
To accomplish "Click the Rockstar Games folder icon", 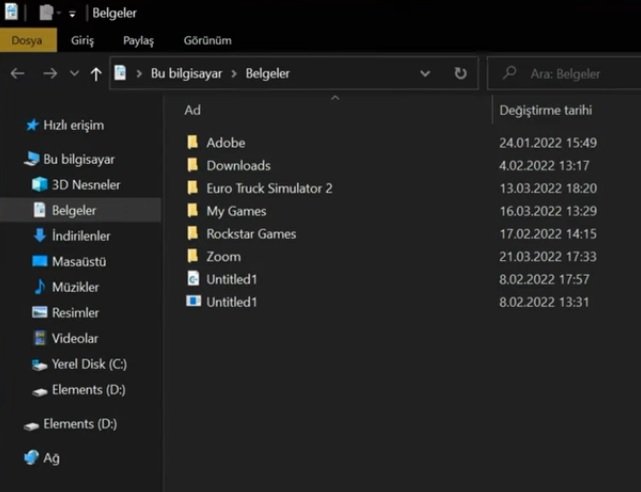I will pyautogui.click(x=193, y=233).
